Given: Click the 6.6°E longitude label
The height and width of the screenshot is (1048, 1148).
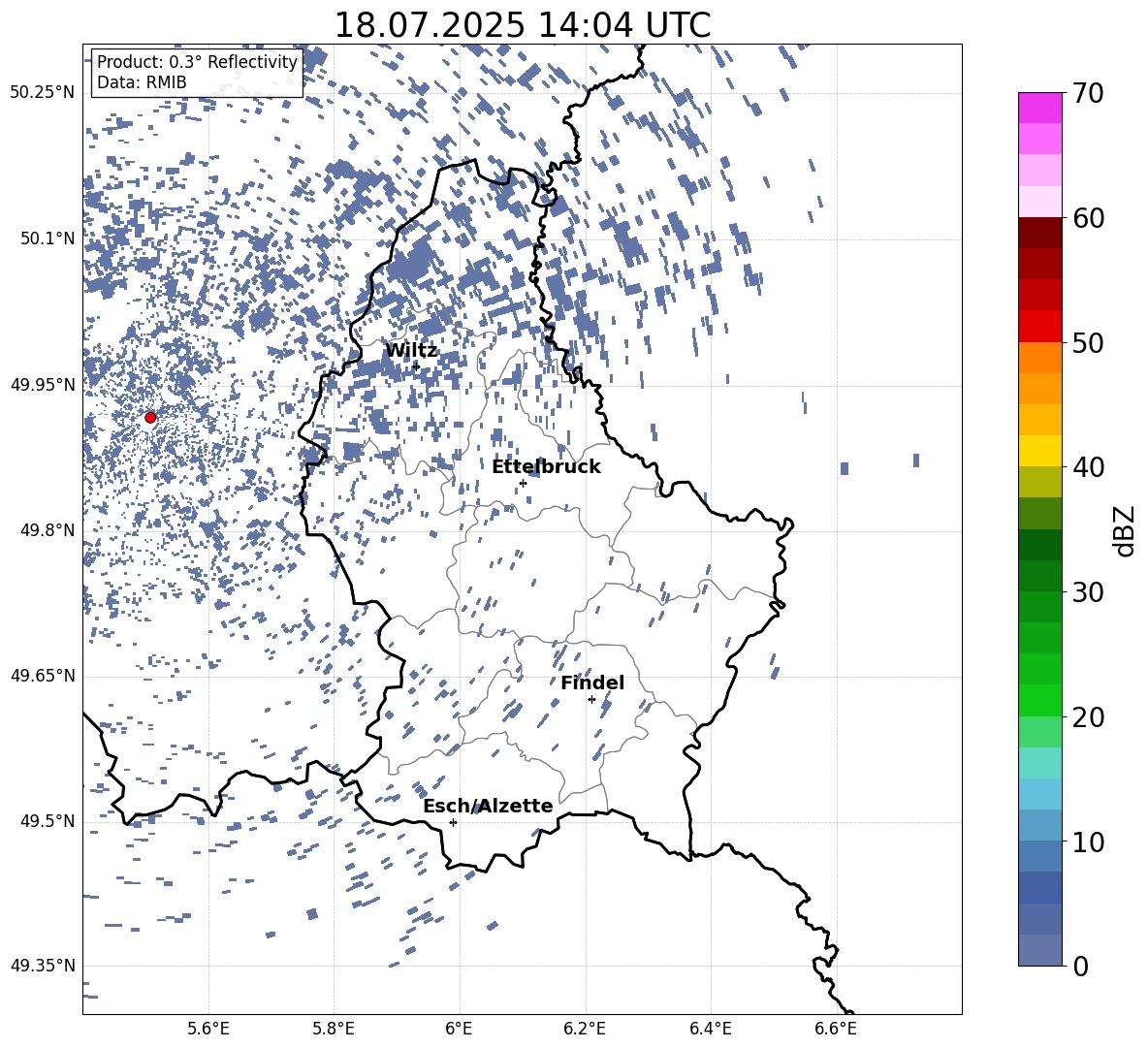Looking at the screenshot, I should coord(836,1029).
